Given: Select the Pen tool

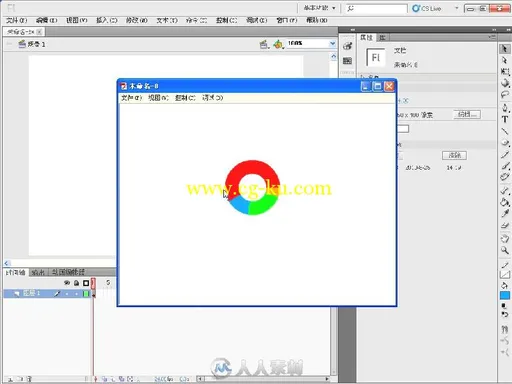Looking at the screenshot, I should pos(505,108).
